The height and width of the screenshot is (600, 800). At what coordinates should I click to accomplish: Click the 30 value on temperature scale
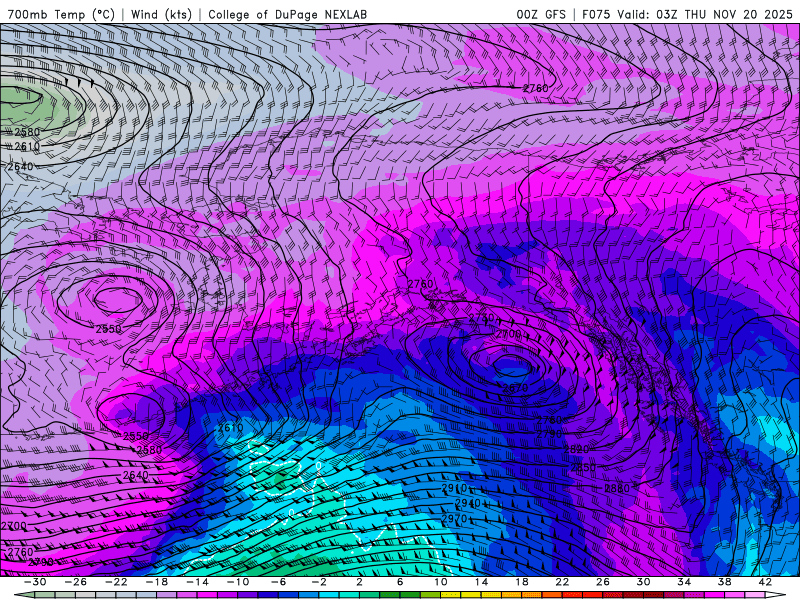click(643, 582)
